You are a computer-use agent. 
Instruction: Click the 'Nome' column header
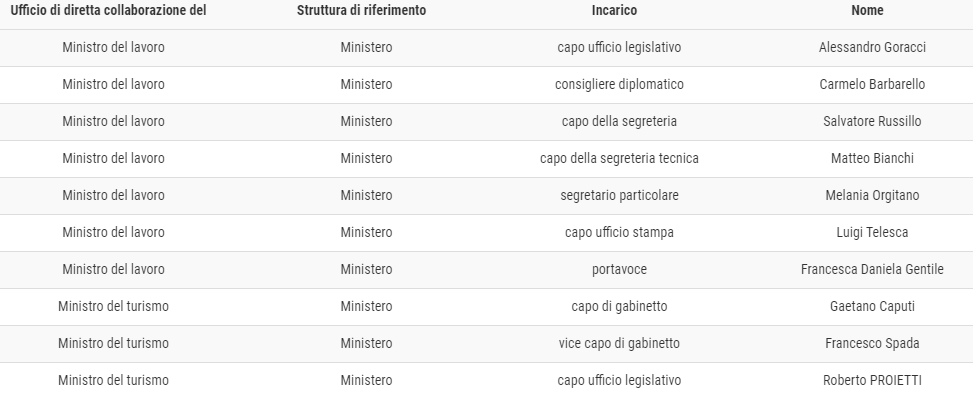point(868,11)
